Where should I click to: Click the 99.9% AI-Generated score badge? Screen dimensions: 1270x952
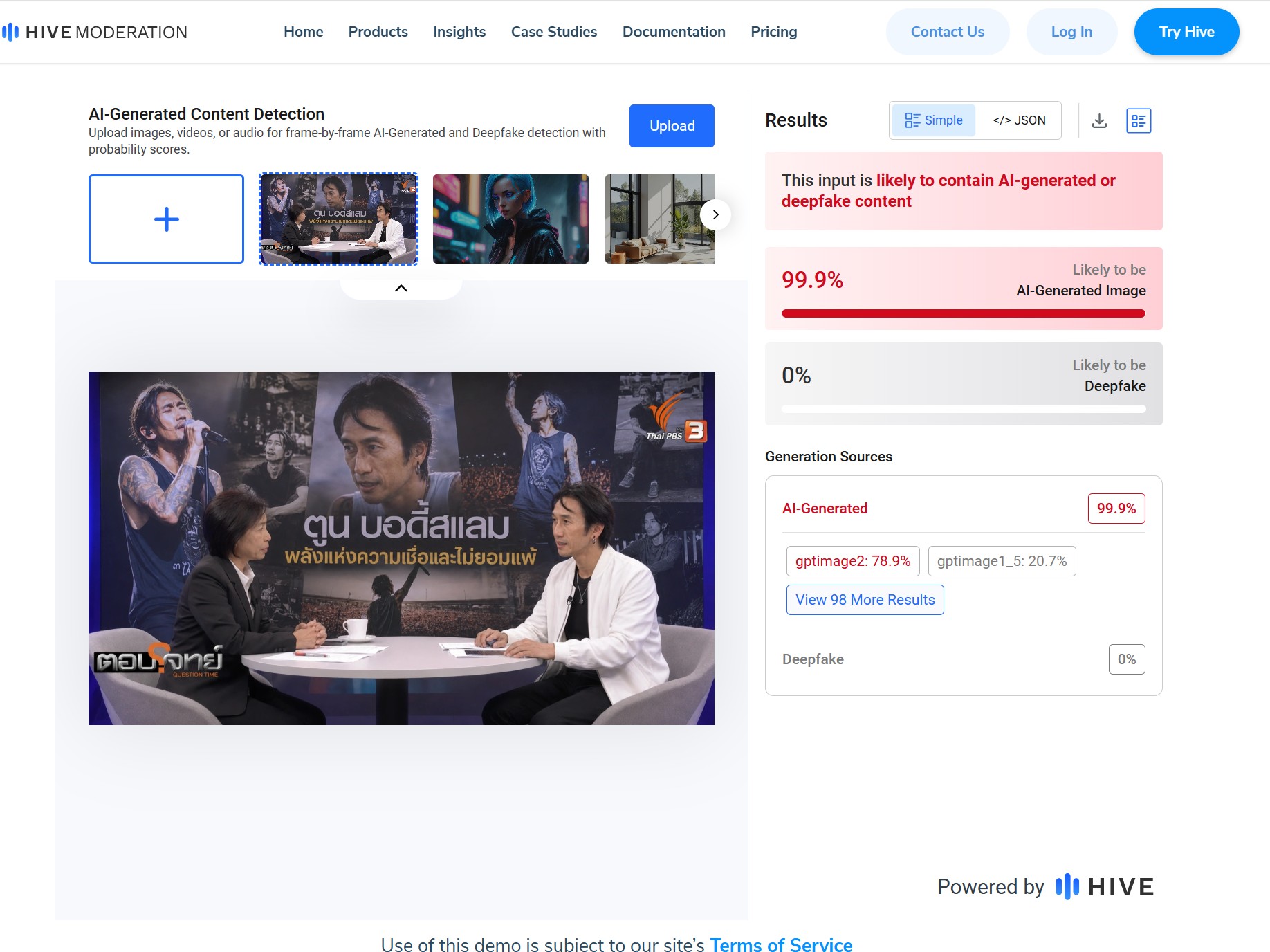(1116, 509)
